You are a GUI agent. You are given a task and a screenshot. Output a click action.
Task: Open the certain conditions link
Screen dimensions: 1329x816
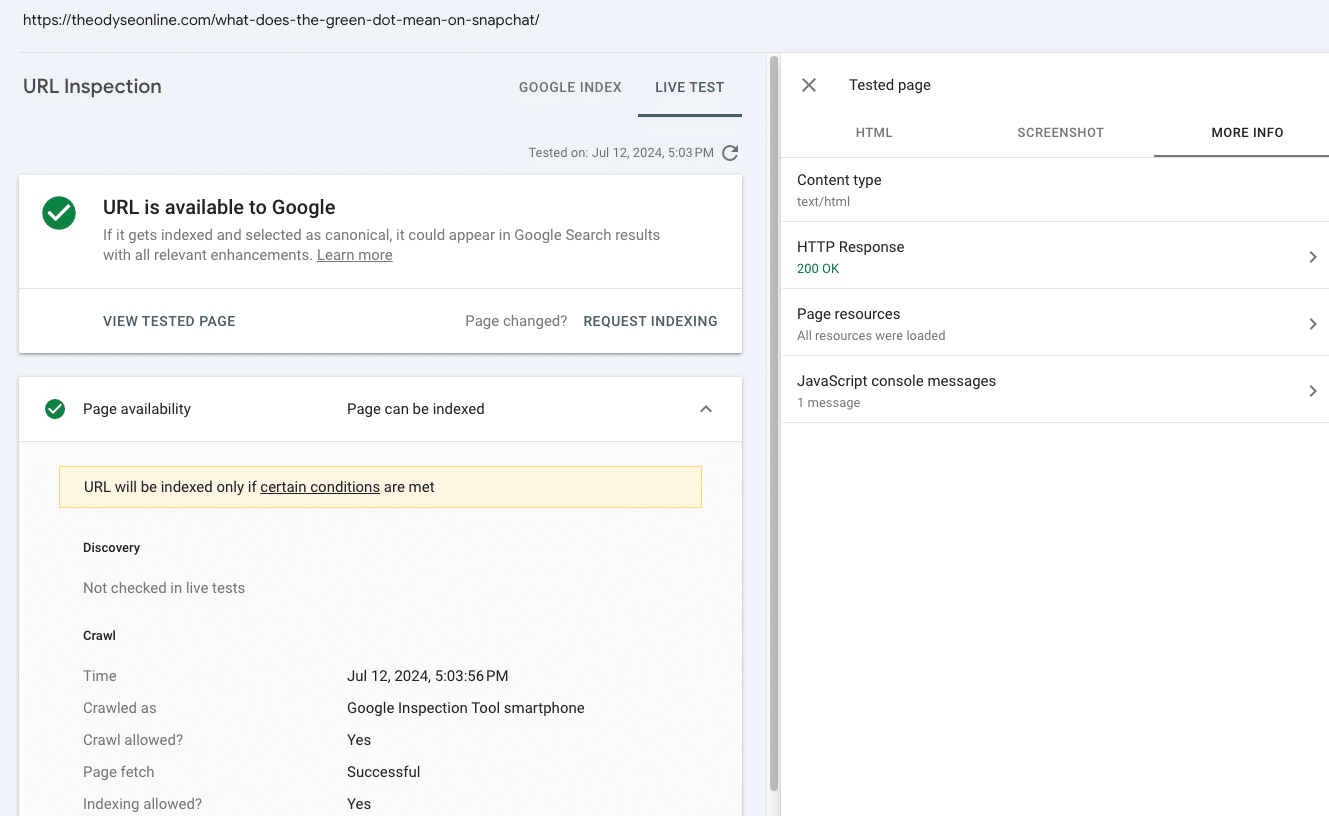pyautogui.click(x=320, y=487)
